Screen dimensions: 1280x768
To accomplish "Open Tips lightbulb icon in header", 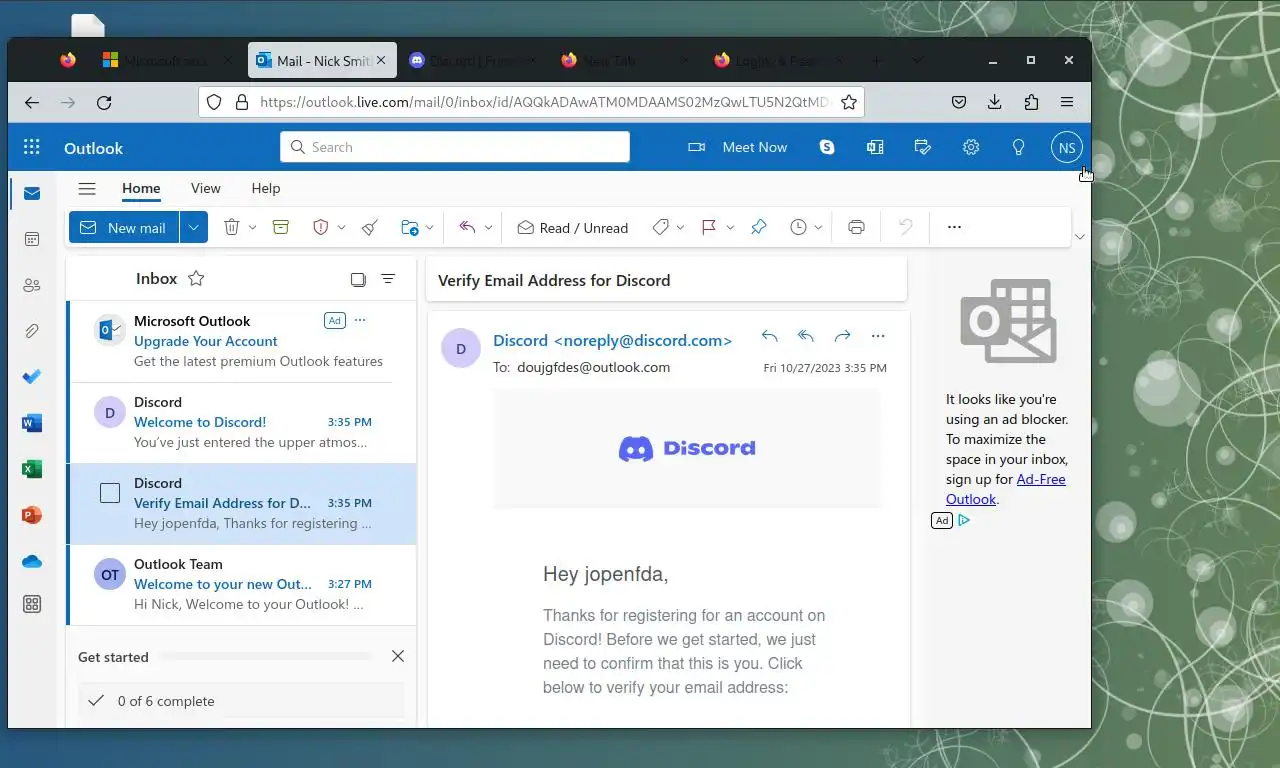I will [x=1018, y=147].
